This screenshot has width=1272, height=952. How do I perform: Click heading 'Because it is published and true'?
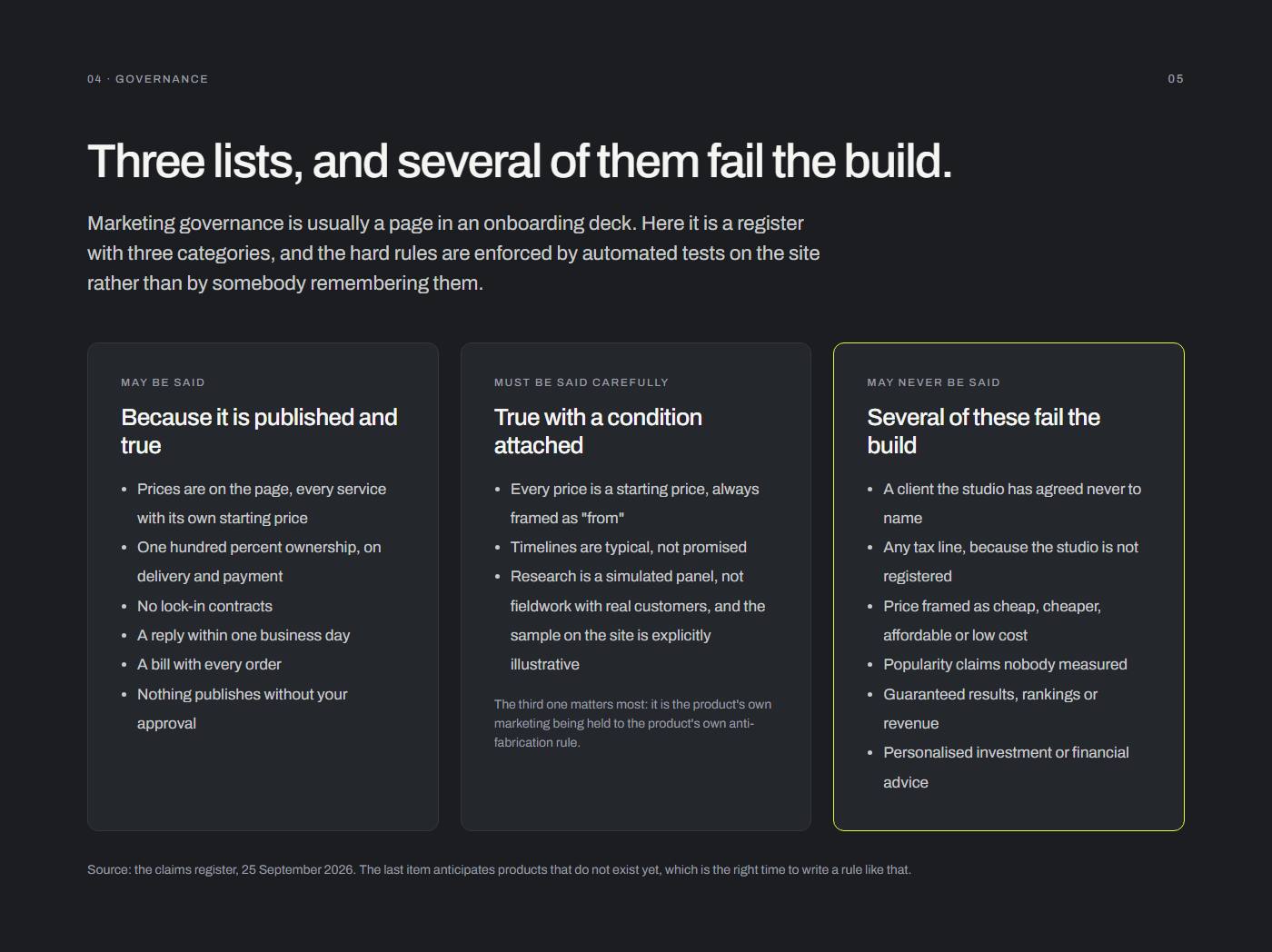(259, 431)
